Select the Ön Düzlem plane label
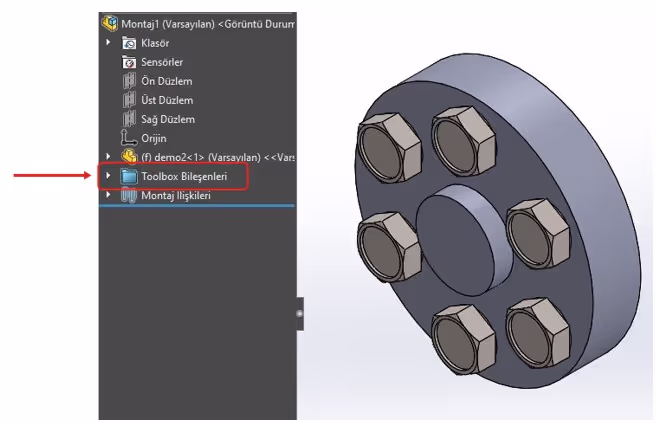 click(x=167, y=81)
